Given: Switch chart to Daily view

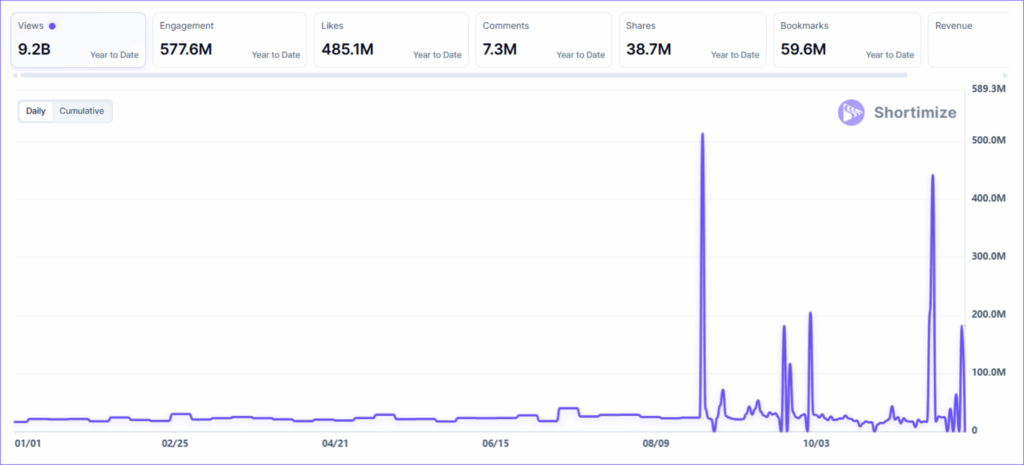Looking at the screenshot, I should coord(35,111).
